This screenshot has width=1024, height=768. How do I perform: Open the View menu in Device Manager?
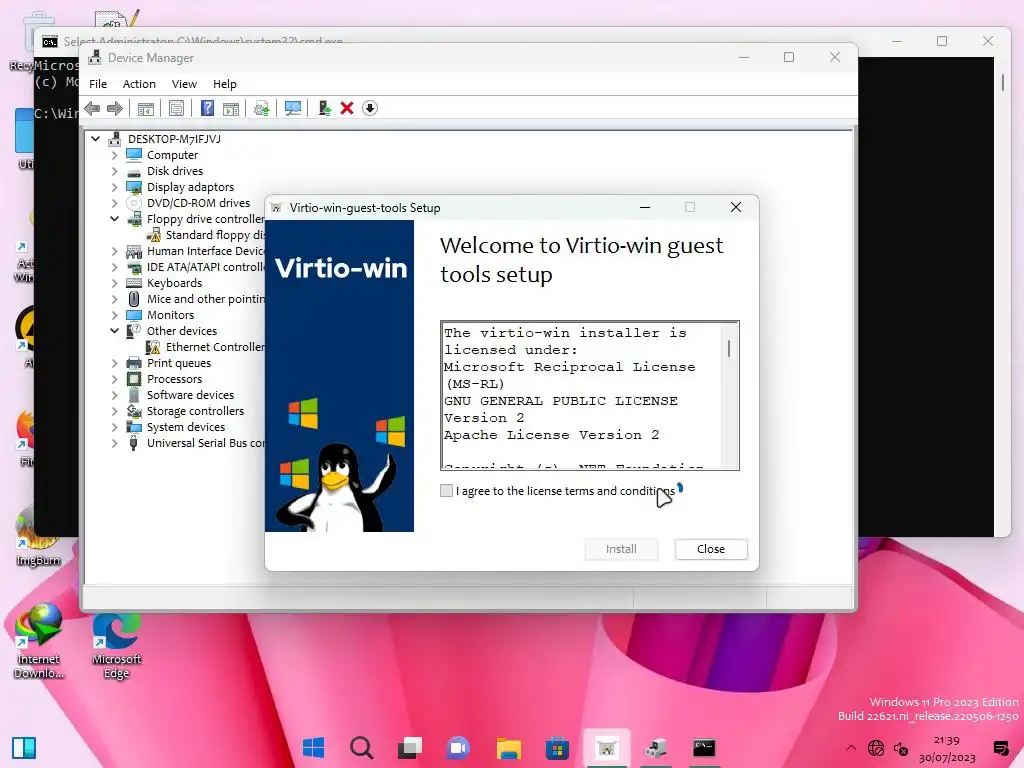pyautogui.click(x=184, y=84)
